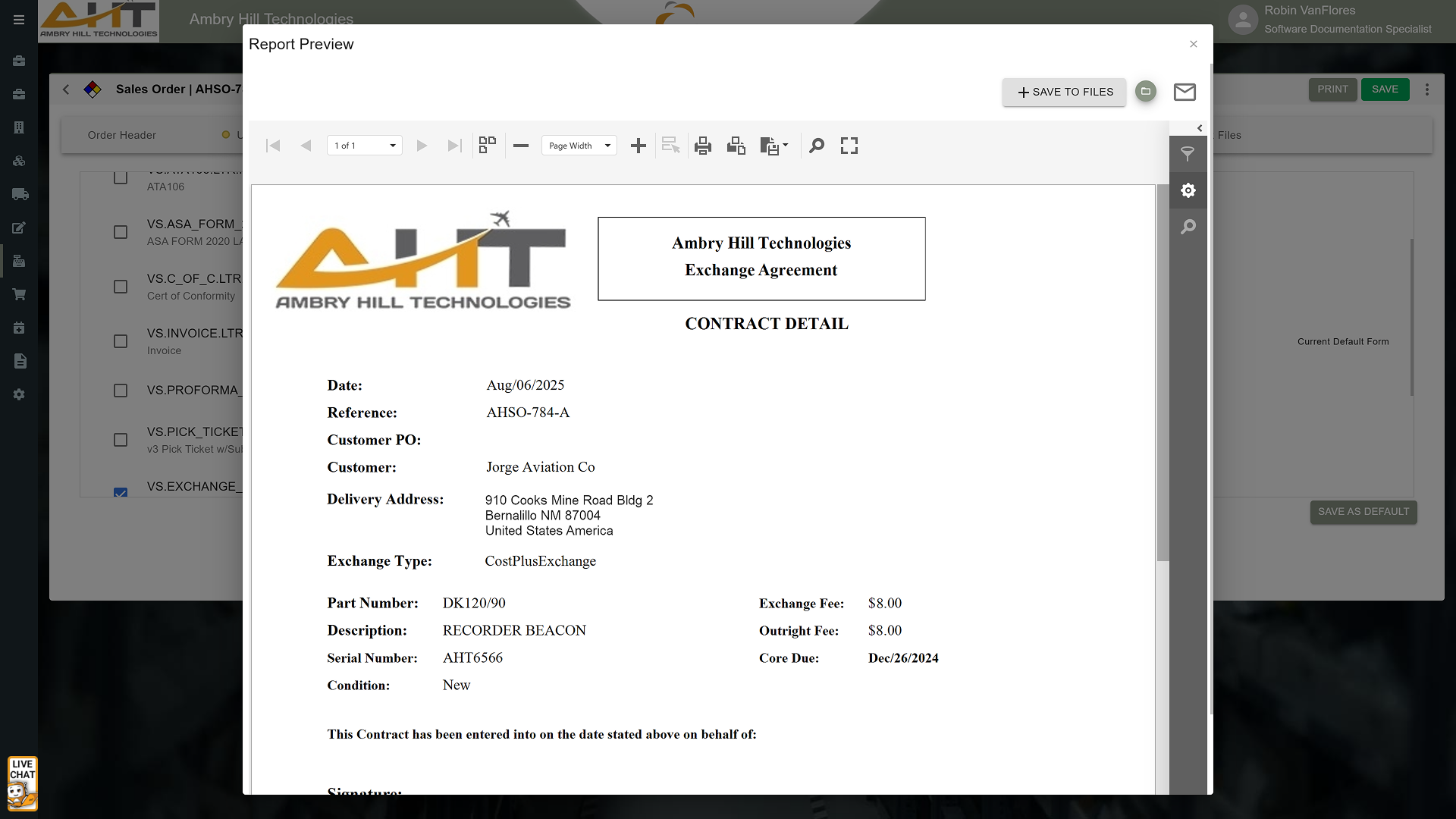Screen dimensions: 1456x819
Task: Check the VS.C_OF_C.LTR checkbox
Action: [x=121, y=287]
